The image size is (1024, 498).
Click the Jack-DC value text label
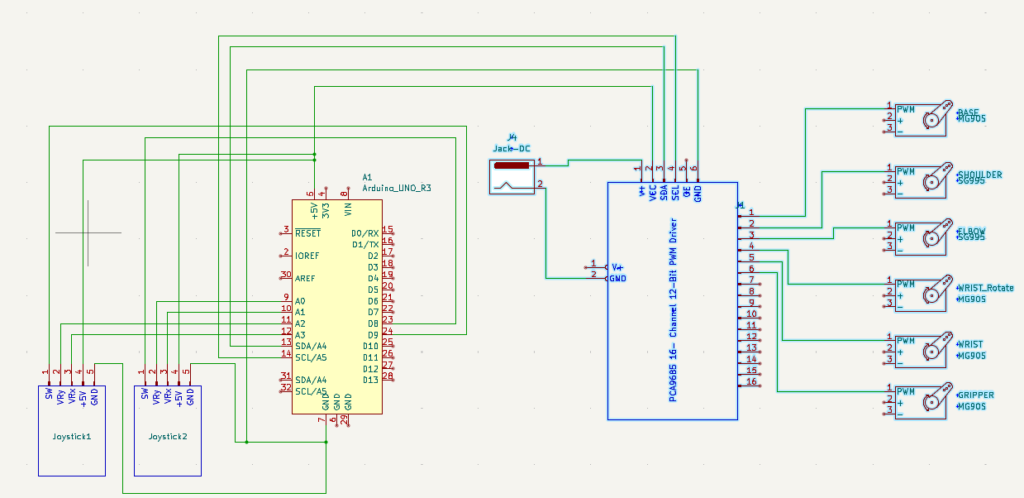pos(511,148)
